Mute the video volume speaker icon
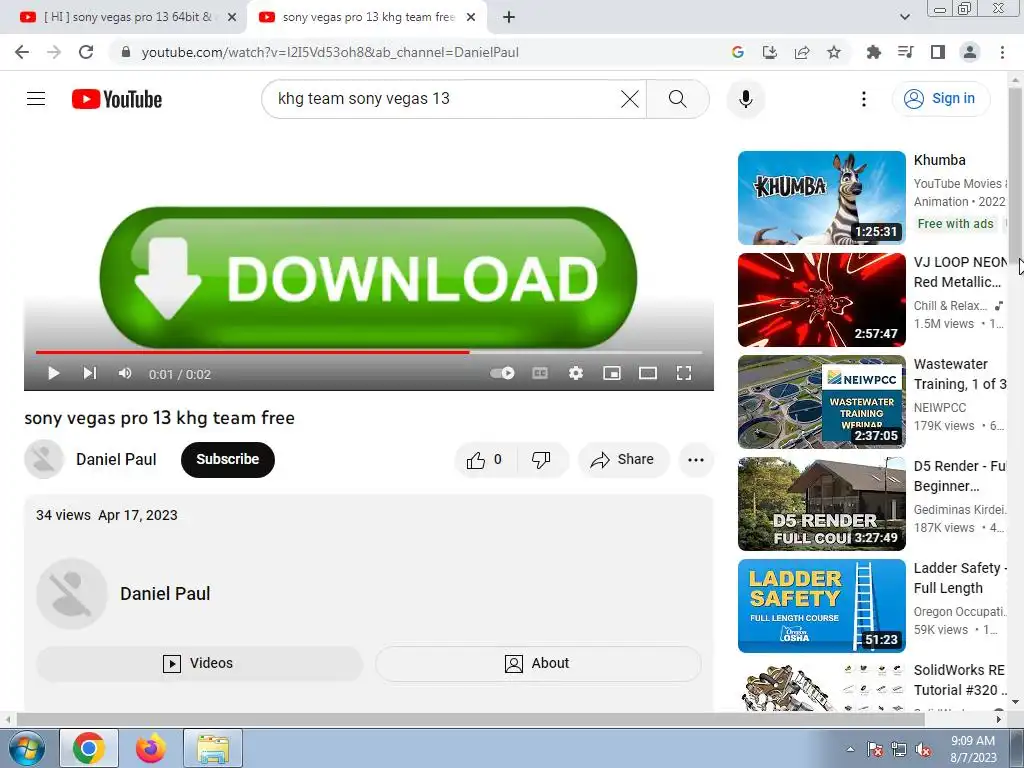 [x=125, y=373]
